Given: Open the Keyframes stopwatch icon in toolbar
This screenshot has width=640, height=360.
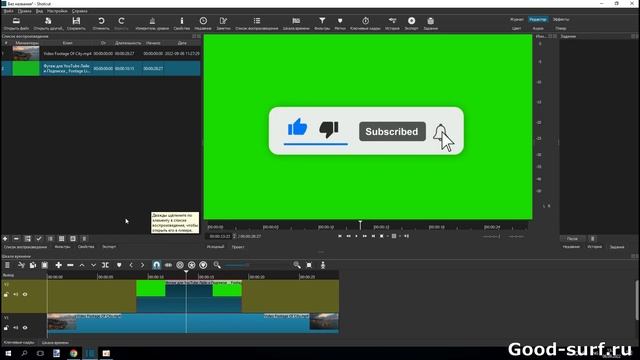Looking at the screenshot, I should [x=365, y=21].
